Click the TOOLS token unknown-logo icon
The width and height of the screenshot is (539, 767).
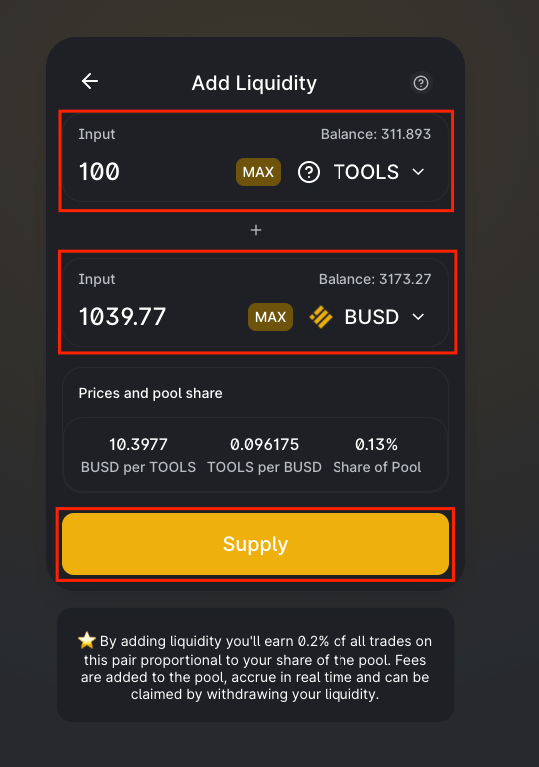[x=309, y=172]
